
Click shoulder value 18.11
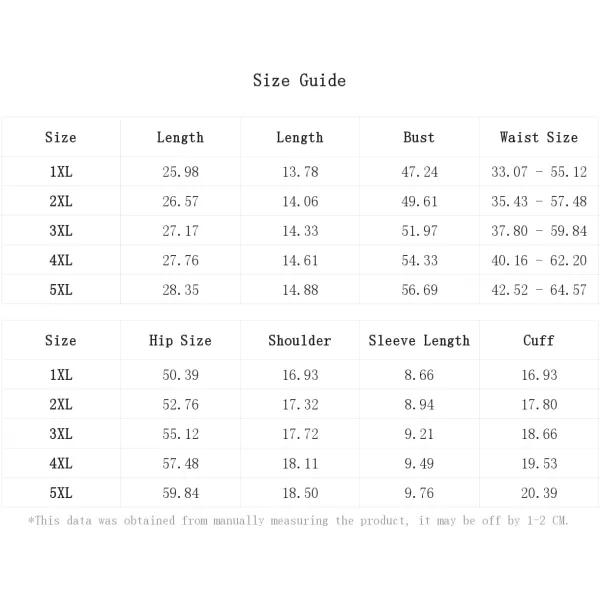click(300, 463)
